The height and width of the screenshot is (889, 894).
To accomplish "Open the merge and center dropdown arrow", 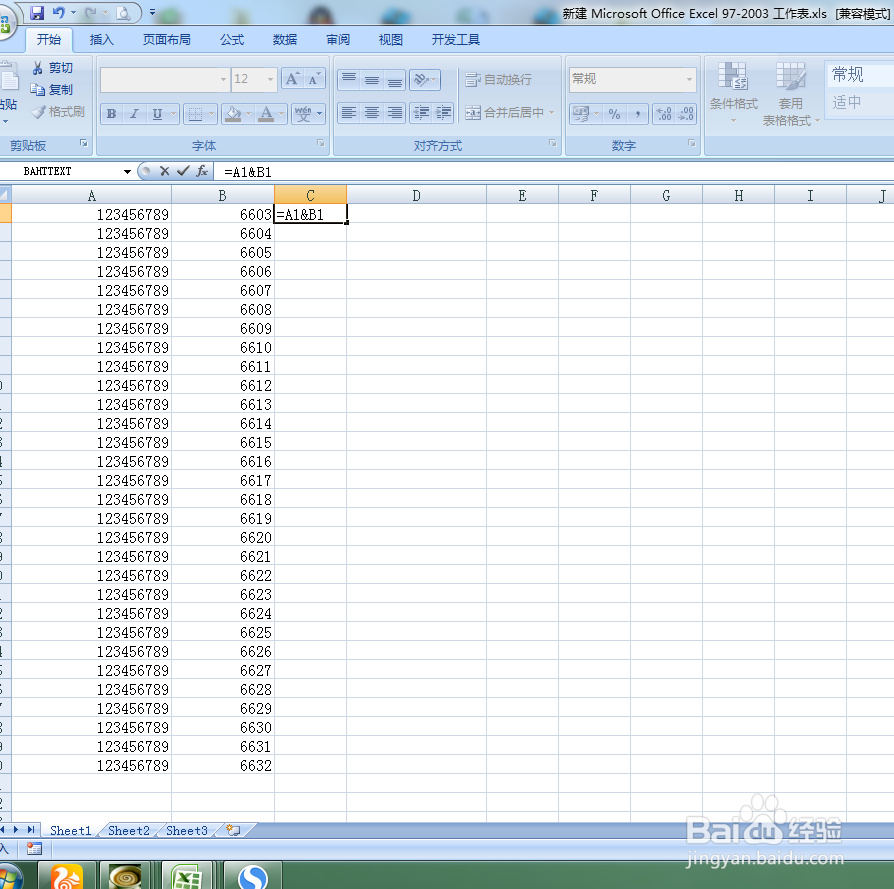I will (x=551, y=113).
